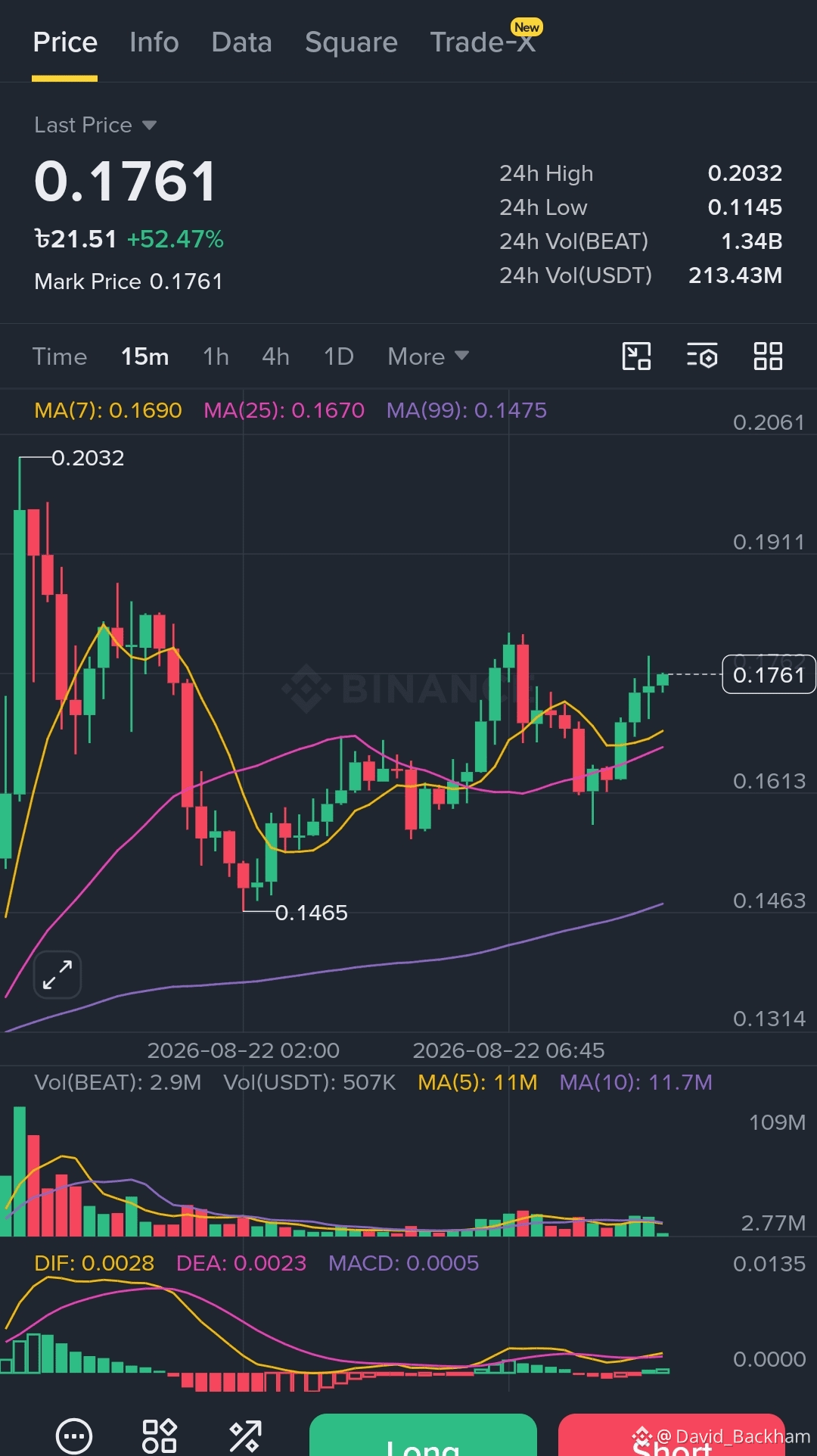Open the chart drawing tools icon
Screen dimensions: 817x1456
[x=636, y=356]
